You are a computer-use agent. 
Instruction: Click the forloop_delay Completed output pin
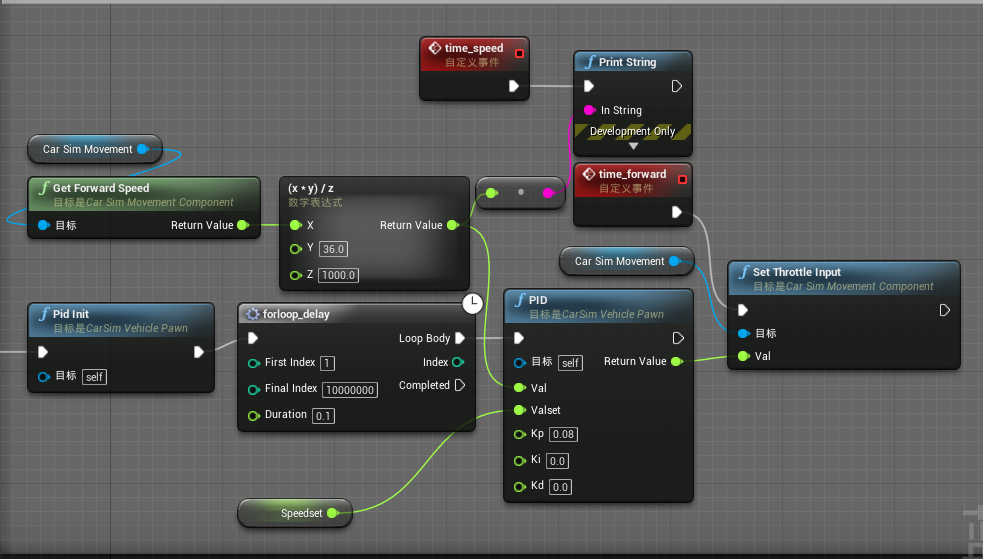pyautogui.click(x=460, y=385)
